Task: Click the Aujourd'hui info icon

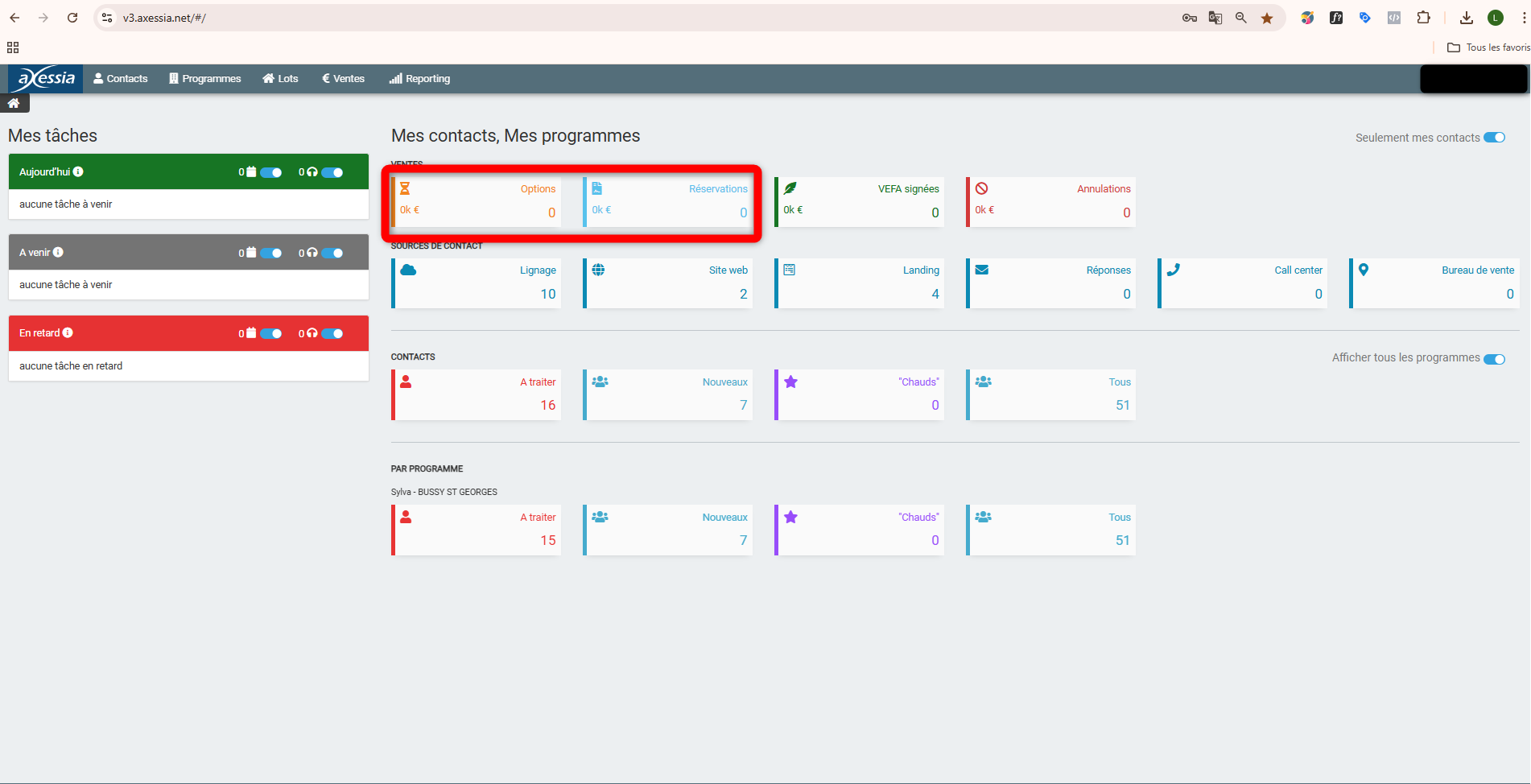Action: (78, 171)
